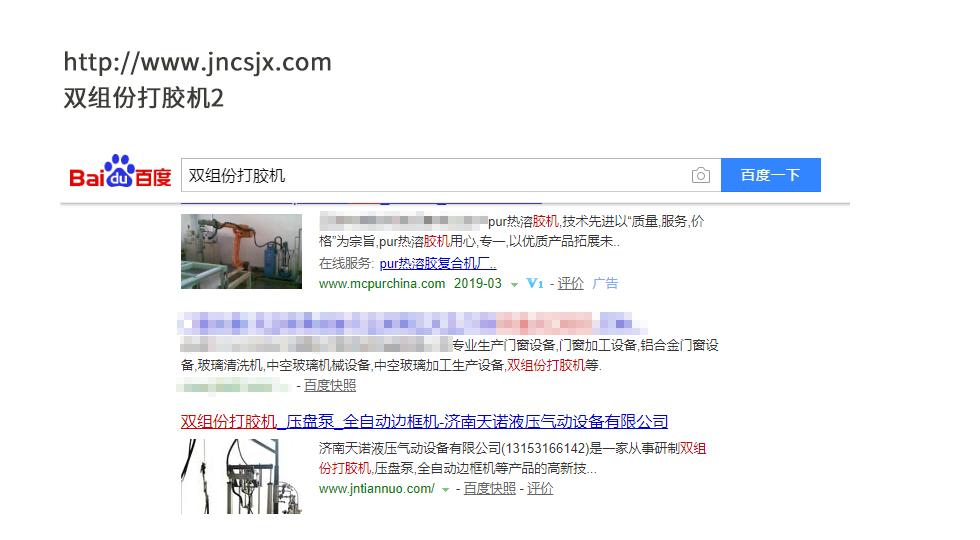Visit www.jntiannuo.com/ green URL
Image resolution: width=980 pixels, height=540 pixels.
[x=376, y=489]
